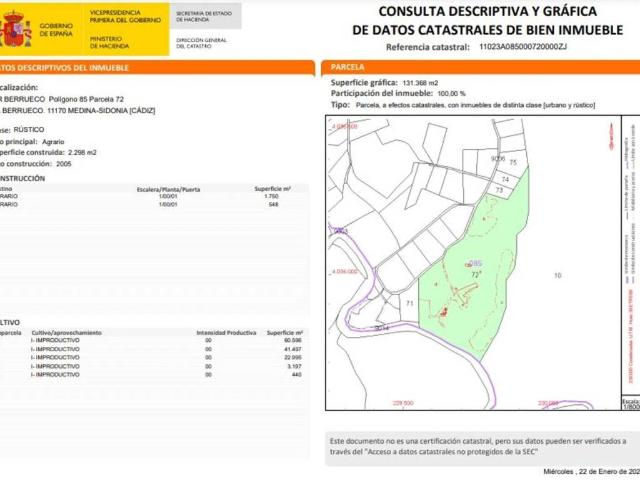This screenshot has width=640, height=480.
Task: Click construction surface cell 1.750
Action: [271, 196]
